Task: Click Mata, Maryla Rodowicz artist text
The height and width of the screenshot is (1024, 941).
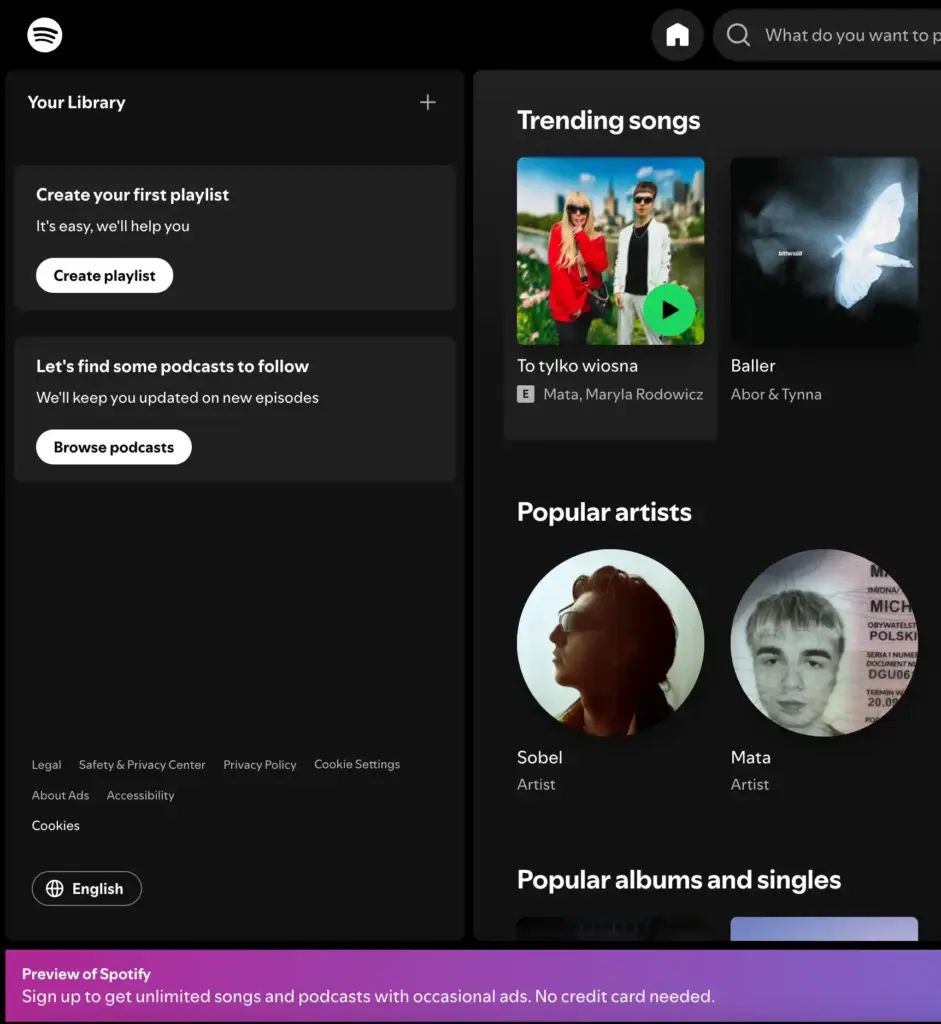Action: (x=623, y=394)
